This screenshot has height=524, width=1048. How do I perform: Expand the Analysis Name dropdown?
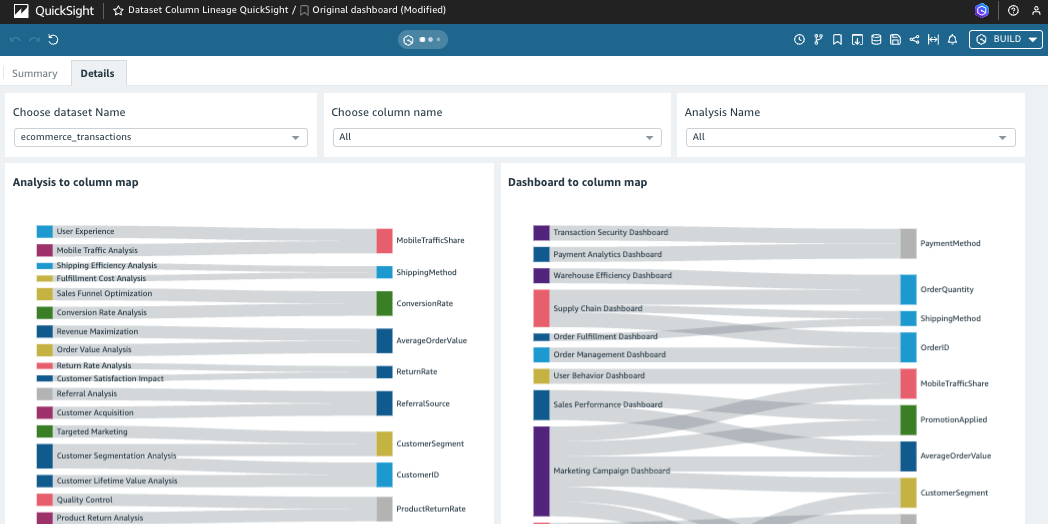click(851, 137)
